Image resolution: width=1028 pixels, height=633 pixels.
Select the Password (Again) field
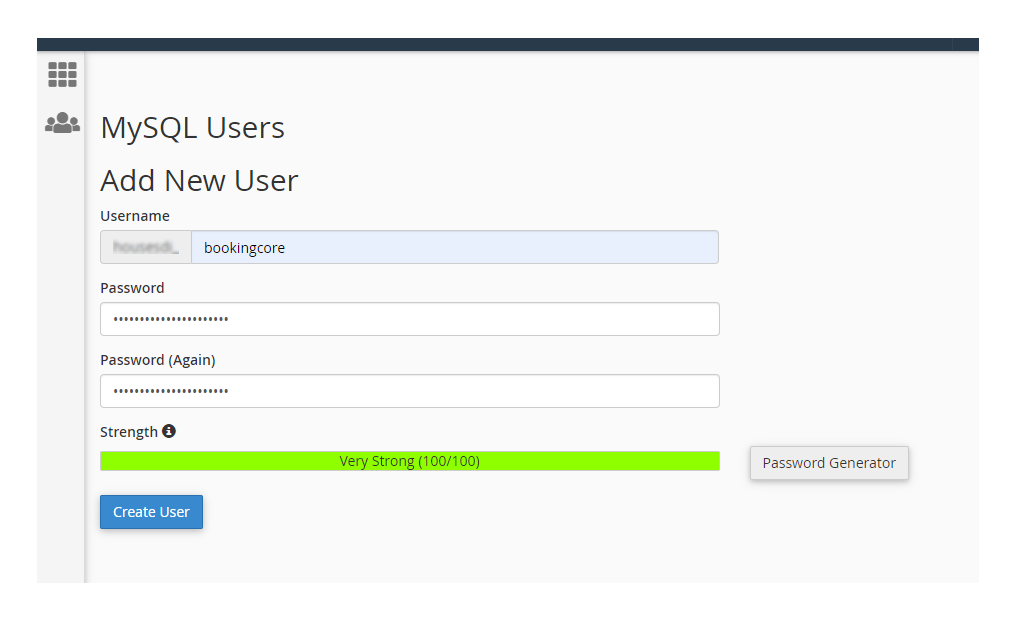coord(409,391)
